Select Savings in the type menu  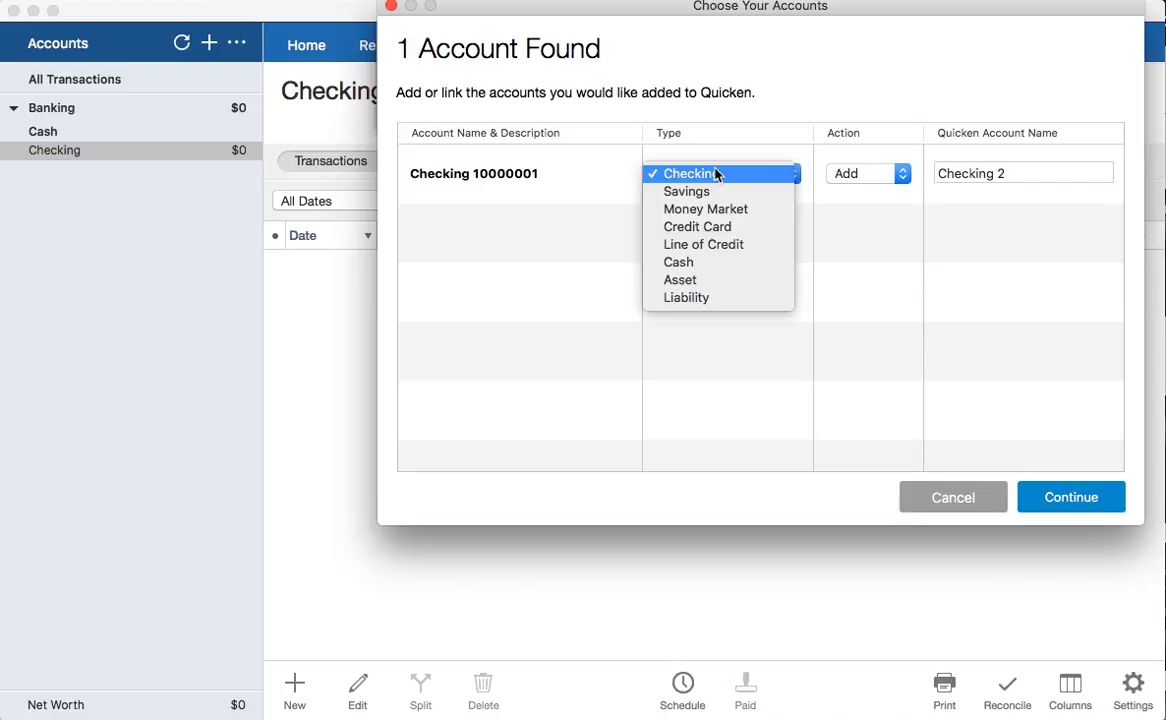[718, 191]
